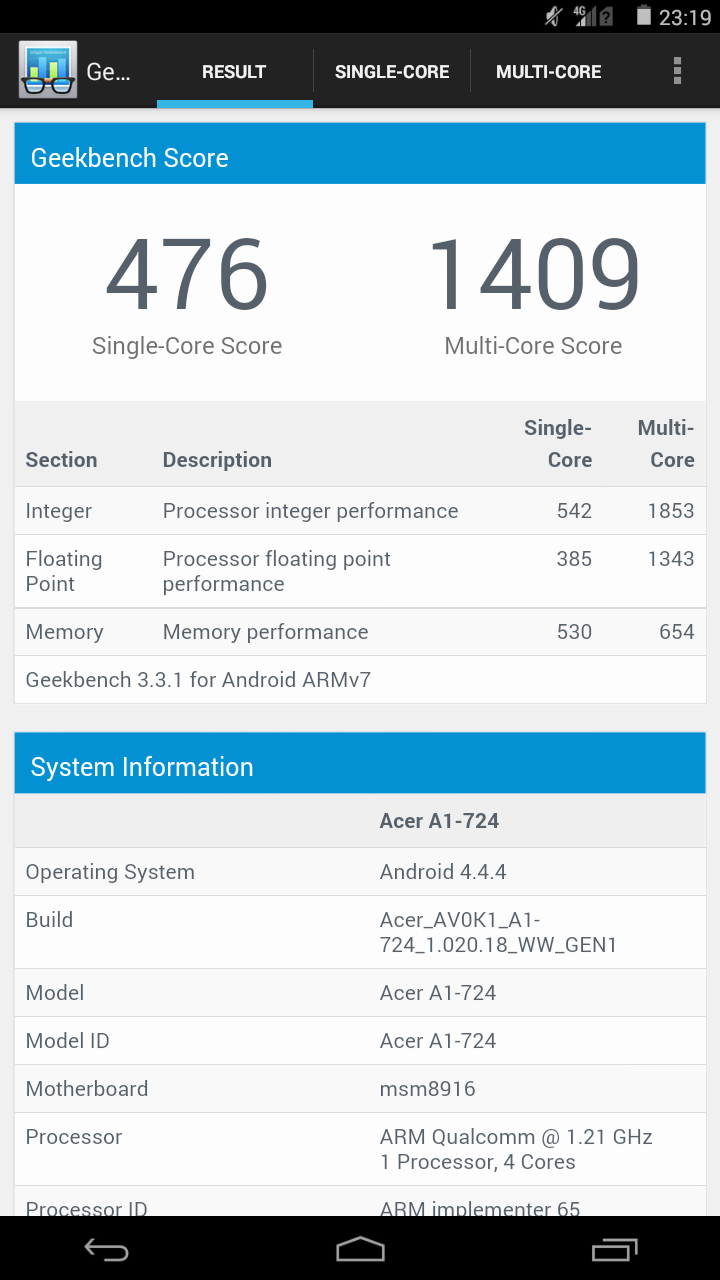This screenshot has height=1280, width=720.
Task: Select the Integer performance row
Action: pyautogui.click(x=360, y=511)
